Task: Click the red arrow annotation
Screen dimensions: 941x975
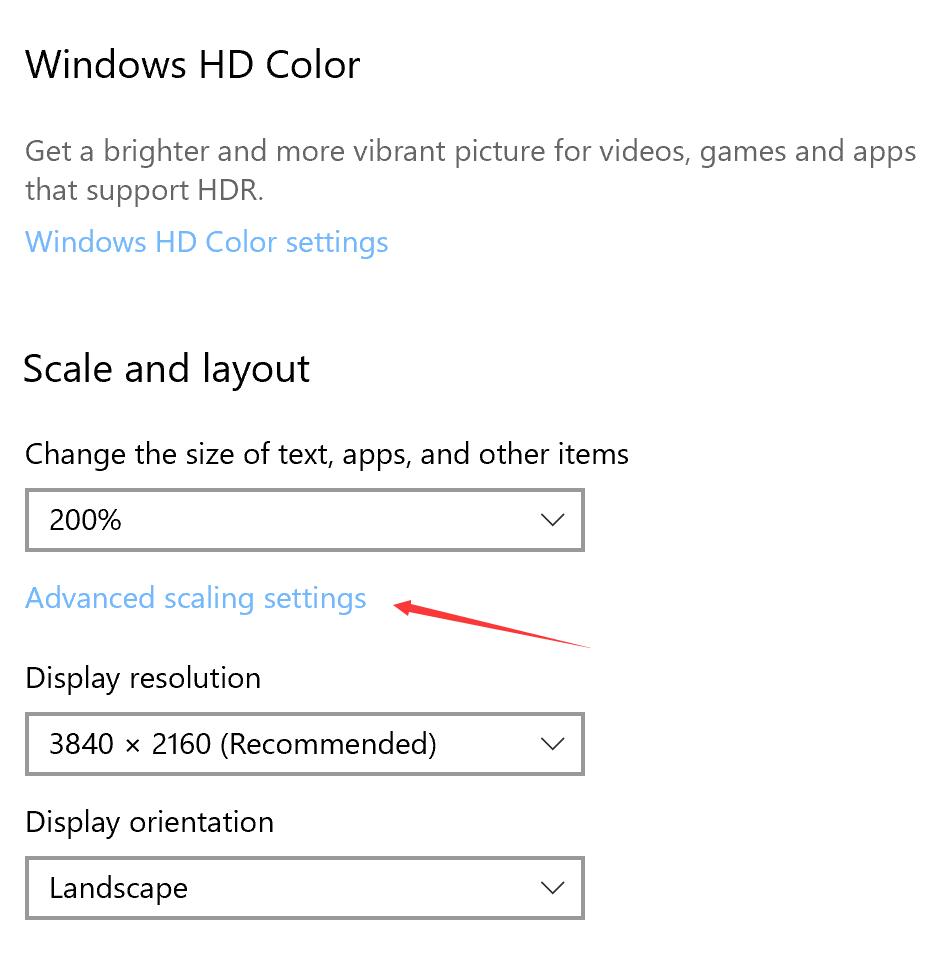Action: (x=491, y=624)
